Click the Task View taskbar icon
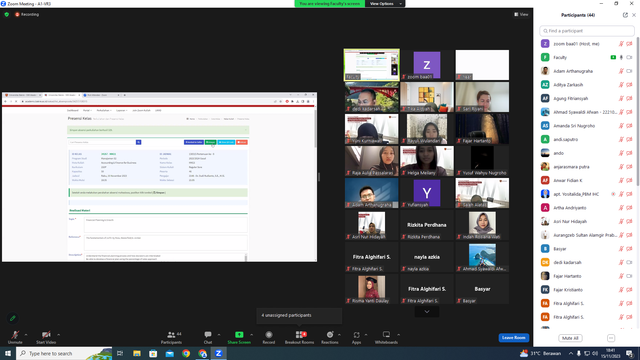 tap(120, 353)
